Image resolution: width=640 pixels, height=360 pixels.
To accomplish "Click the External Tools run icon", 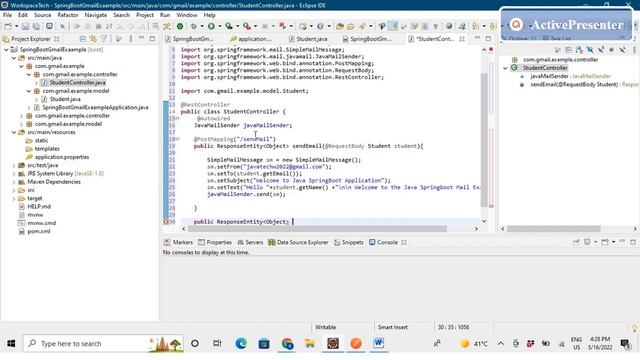I will coord(247,26).
